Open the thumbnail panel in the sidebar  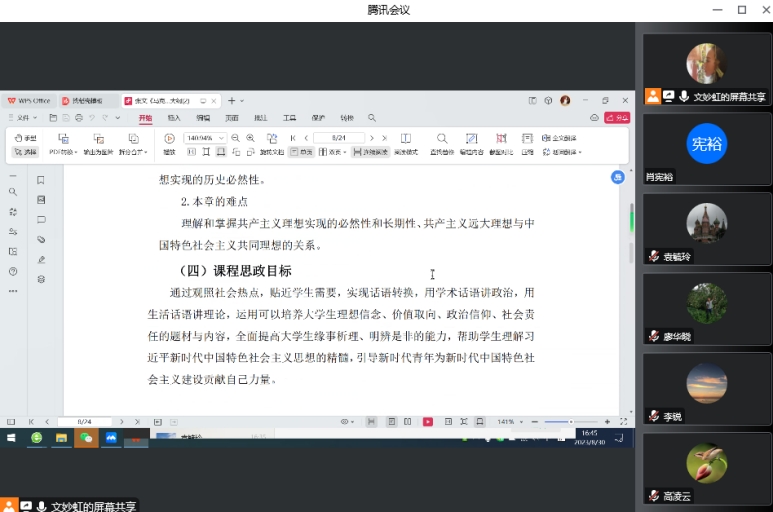point(41,200)
